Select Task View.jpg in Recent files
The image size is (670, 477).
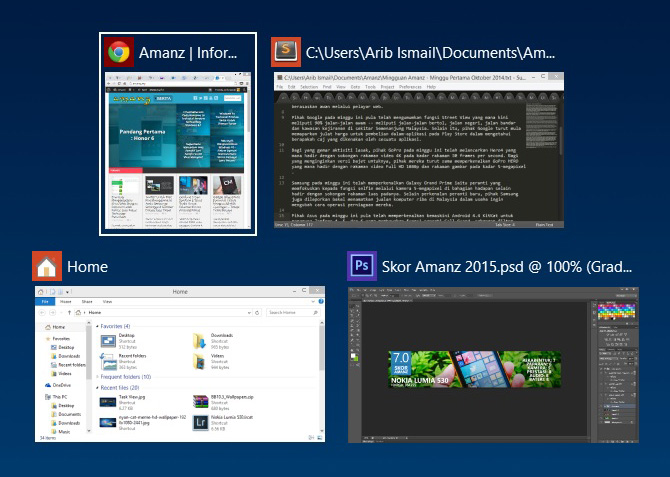pos(124,402)
